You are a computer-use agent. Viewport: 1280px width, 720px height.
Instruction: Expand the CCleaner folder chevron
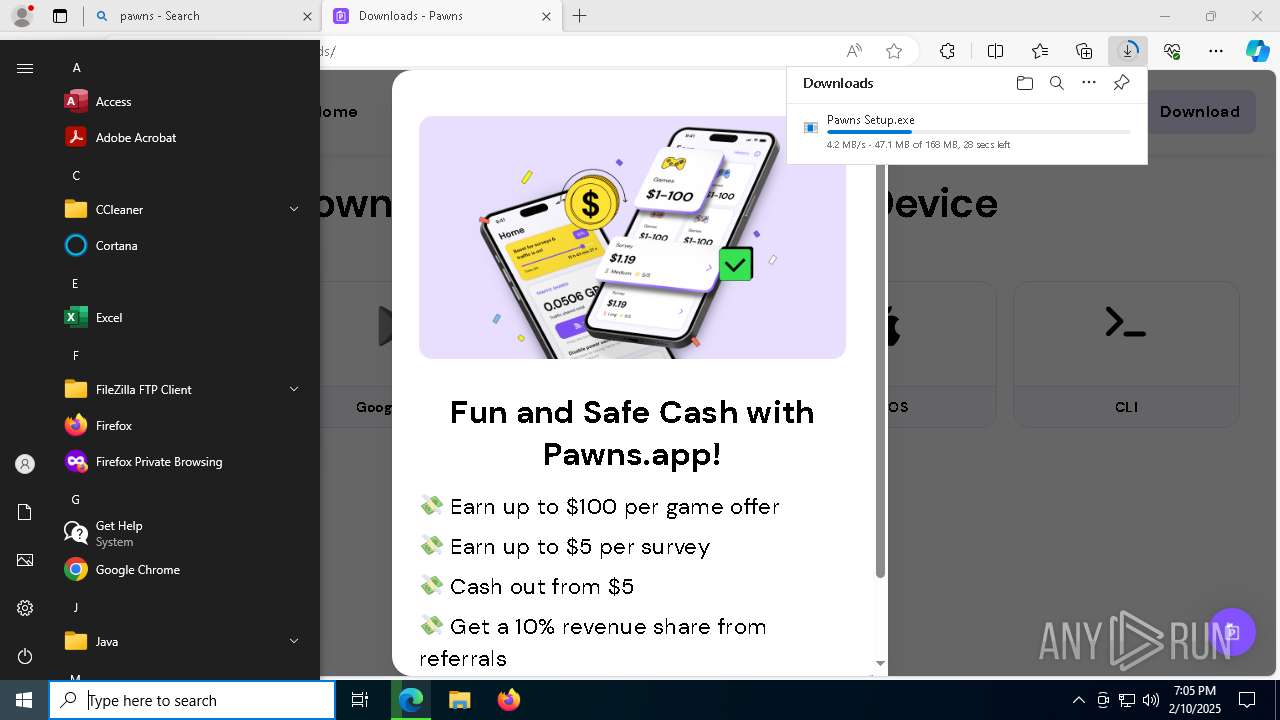coord(294,210)
